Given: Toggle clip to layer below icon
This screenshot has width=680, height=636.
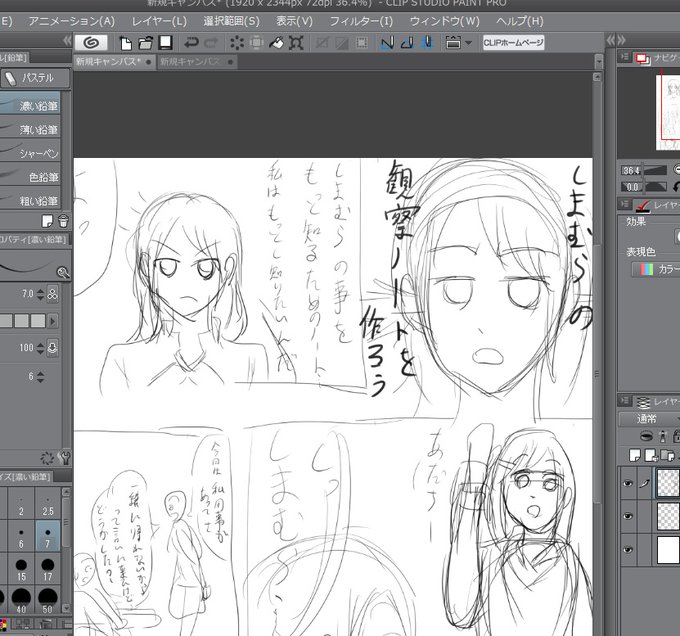Looking at the screenshot, I should coord(646,436).
